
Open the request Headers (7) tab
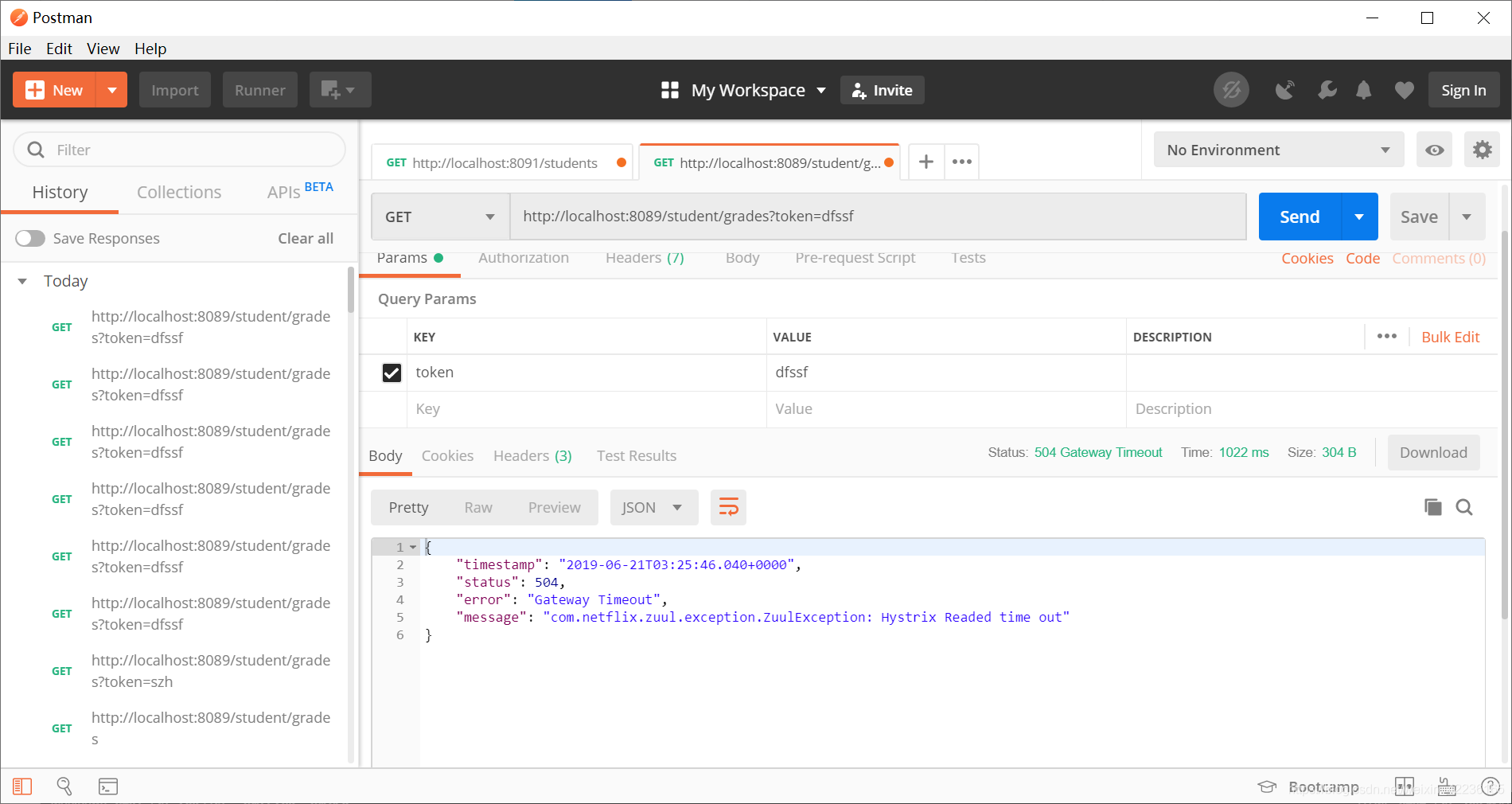[645, 258]
